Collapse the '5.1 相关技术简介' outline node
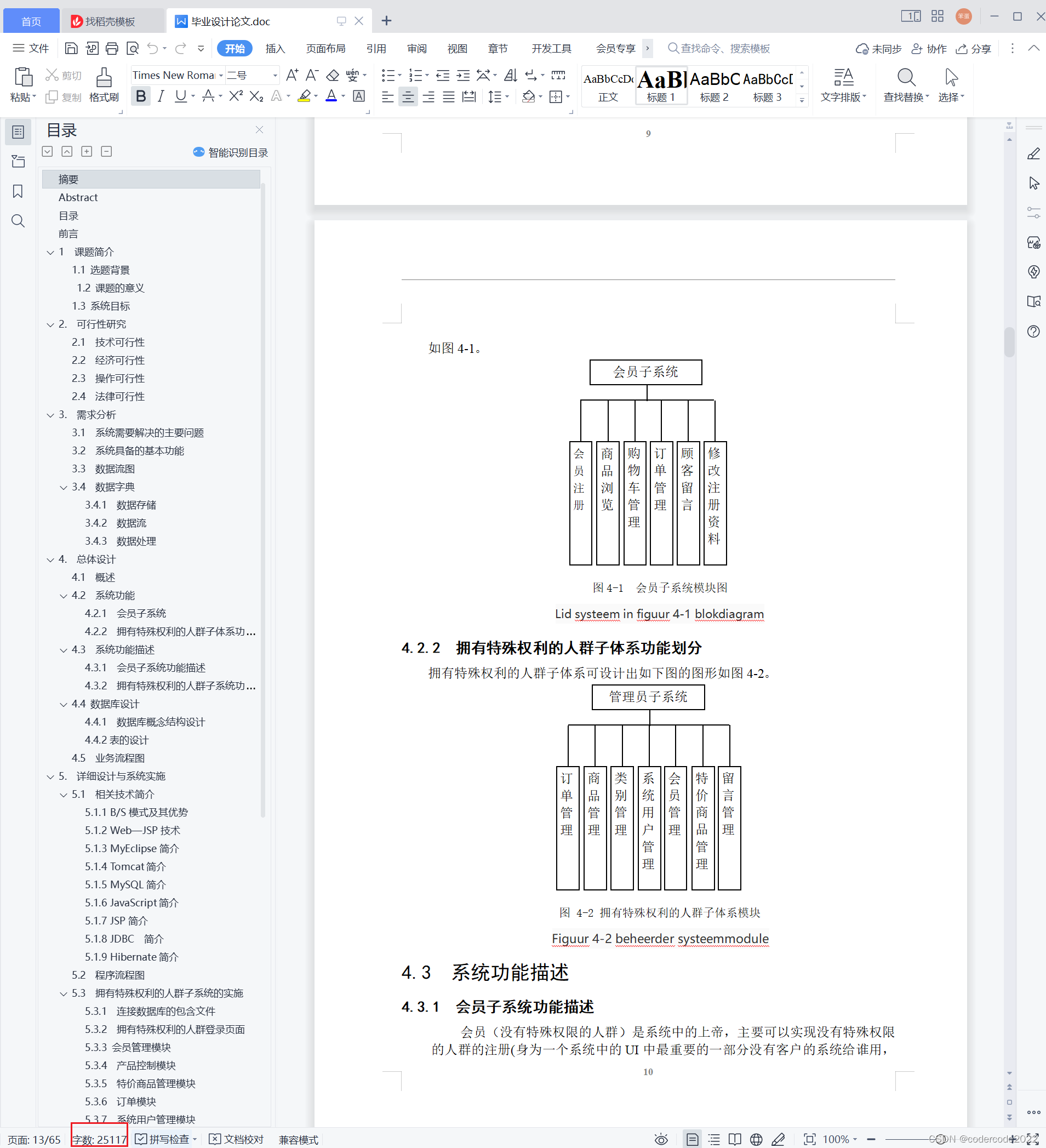 [63, 795]
